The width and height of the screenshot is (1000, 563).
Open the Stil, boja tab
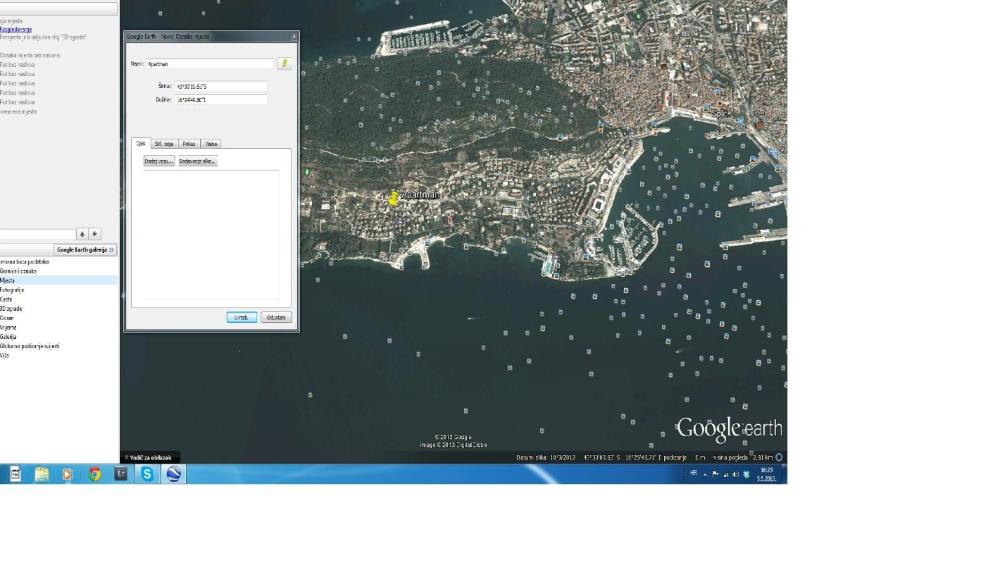(164, 144)
